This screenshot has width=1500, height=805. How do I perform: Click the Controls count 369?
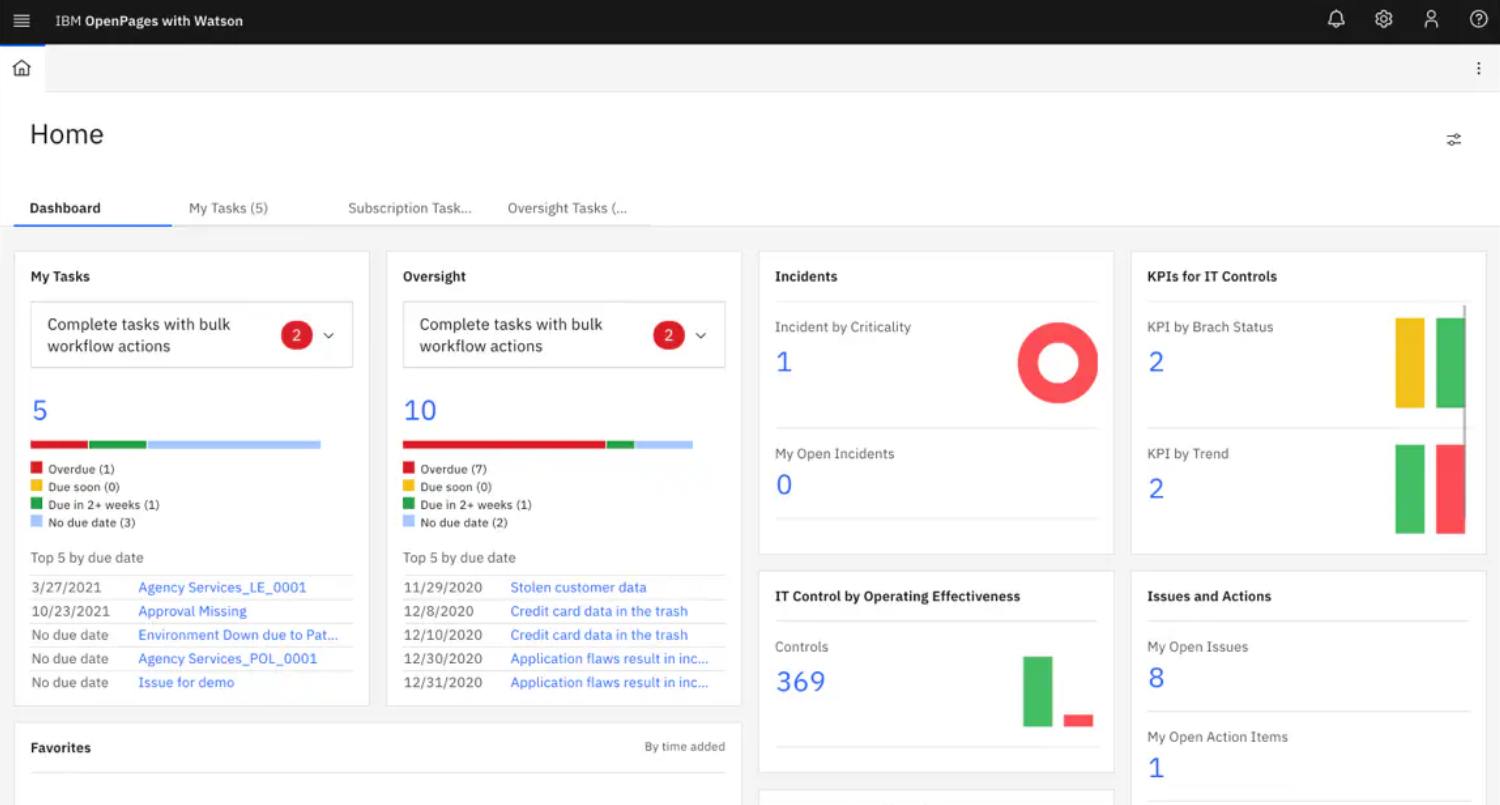[800, 682]
